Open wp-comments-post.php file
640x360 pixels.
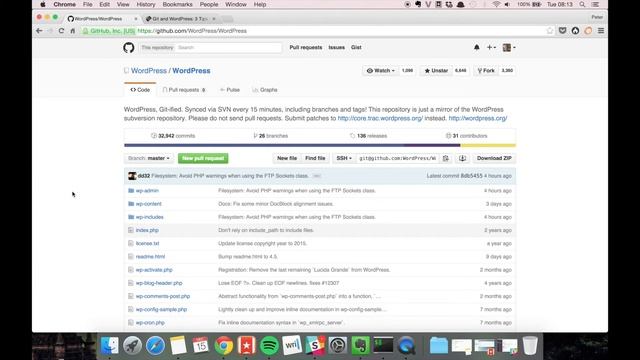pyautogui.click(x=163, y=296)
